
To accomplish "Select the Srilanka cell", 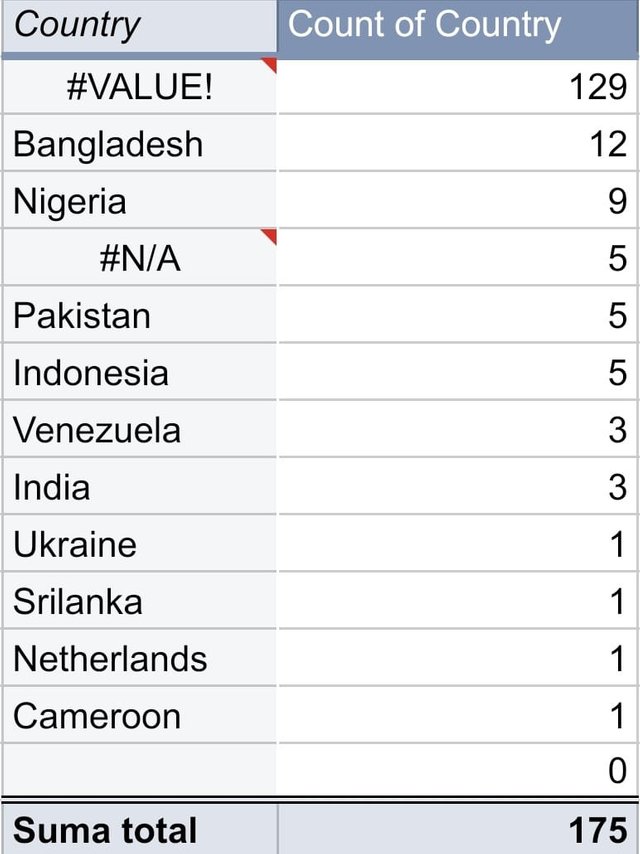I will coord(139,601).
